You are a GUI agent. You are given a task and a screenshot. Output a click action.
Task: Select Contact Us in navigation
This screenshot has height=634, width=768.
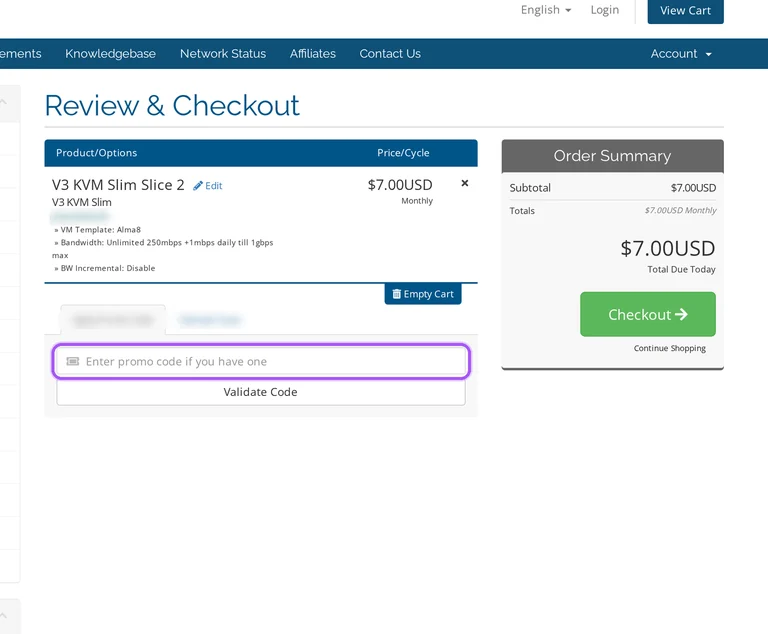coord(390,53)
